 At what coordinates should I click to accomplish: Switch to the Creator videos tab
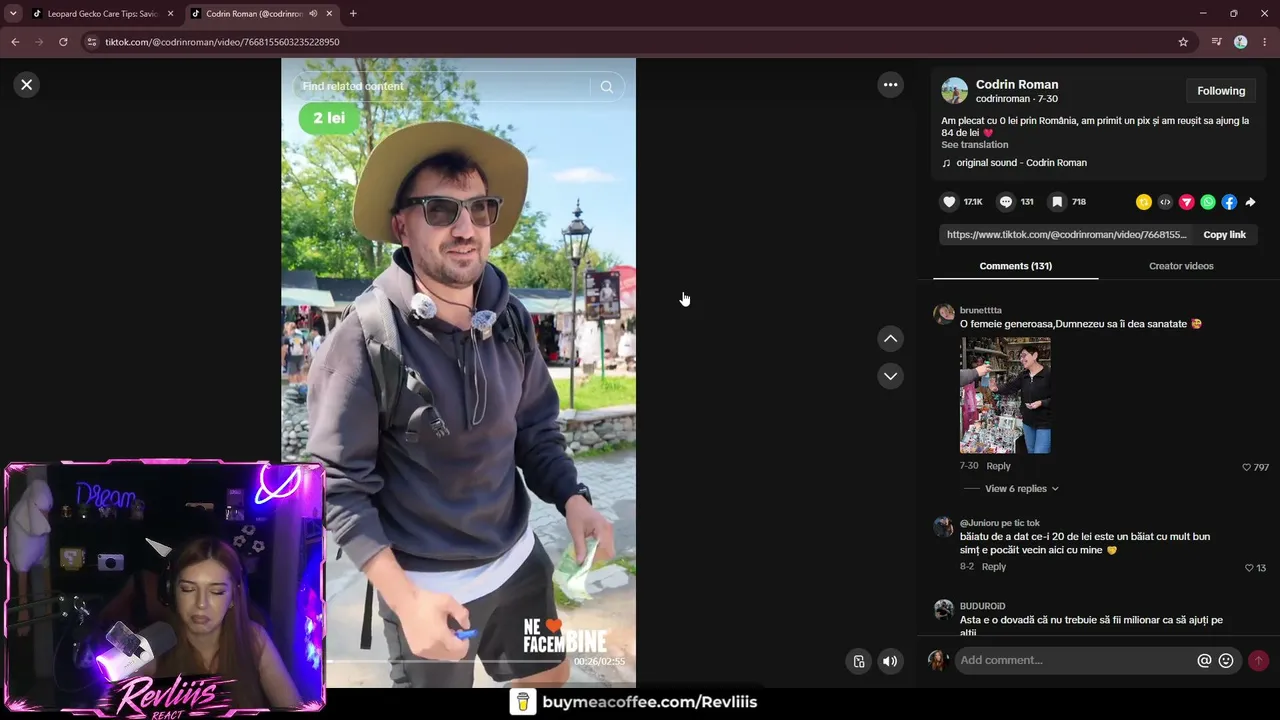1181,266
